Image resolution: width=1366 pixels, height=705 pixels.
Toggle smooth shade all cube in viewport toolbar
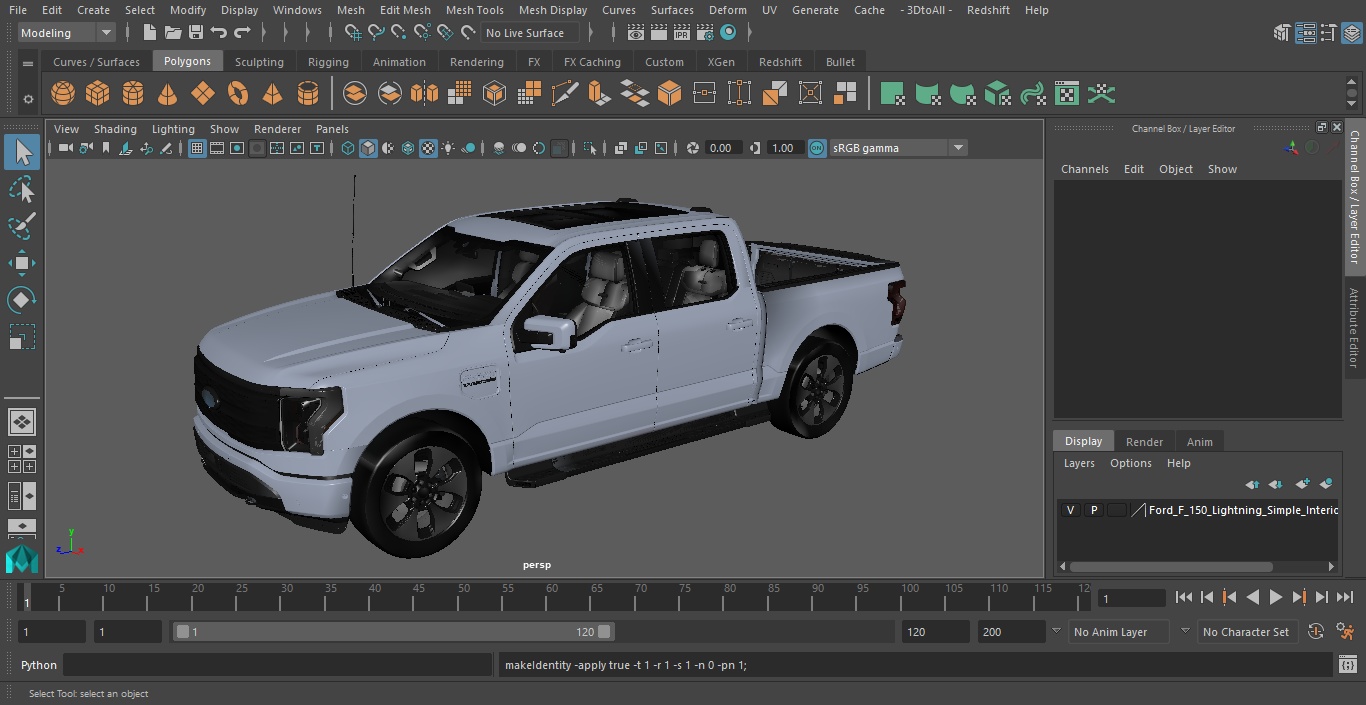tap(368, 148)
